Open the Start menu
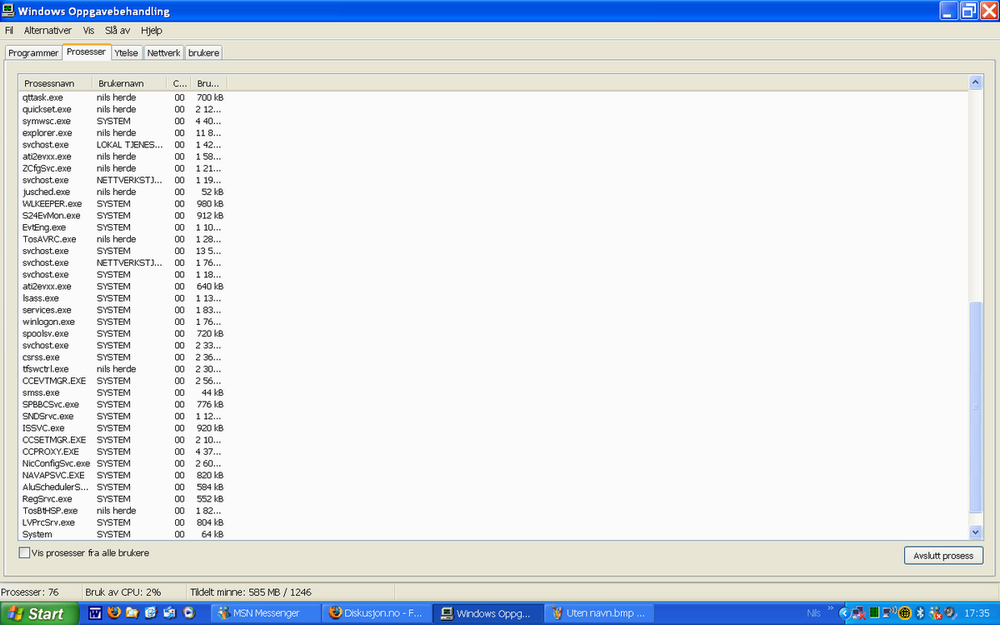Screen dimensions: 1000x625 click(39, 614)
